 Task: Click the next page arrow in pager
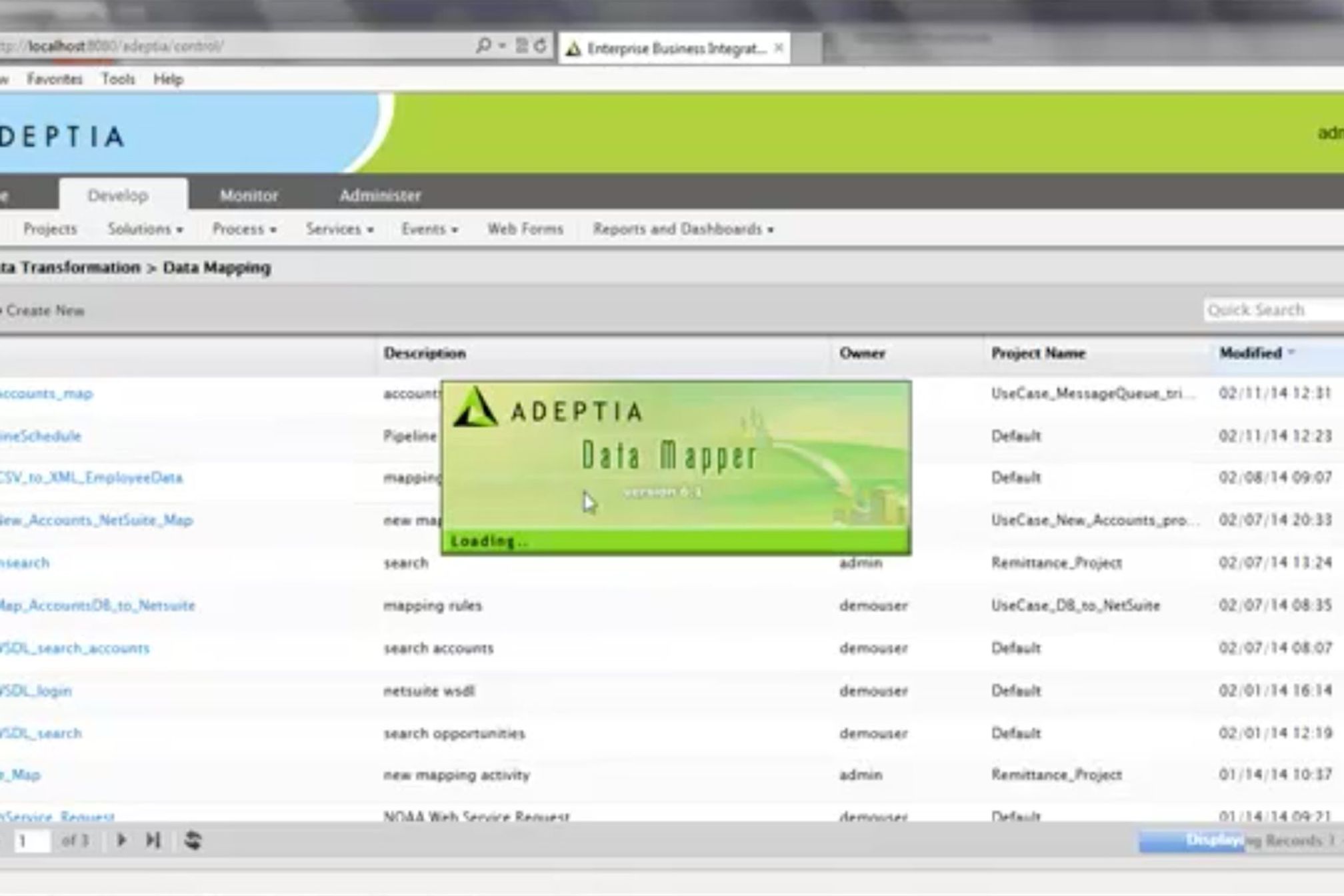[121, 840]
